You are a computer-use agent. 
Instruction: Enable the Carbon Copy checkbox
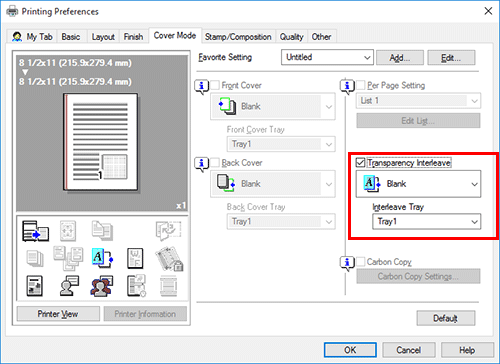(360, 262)
